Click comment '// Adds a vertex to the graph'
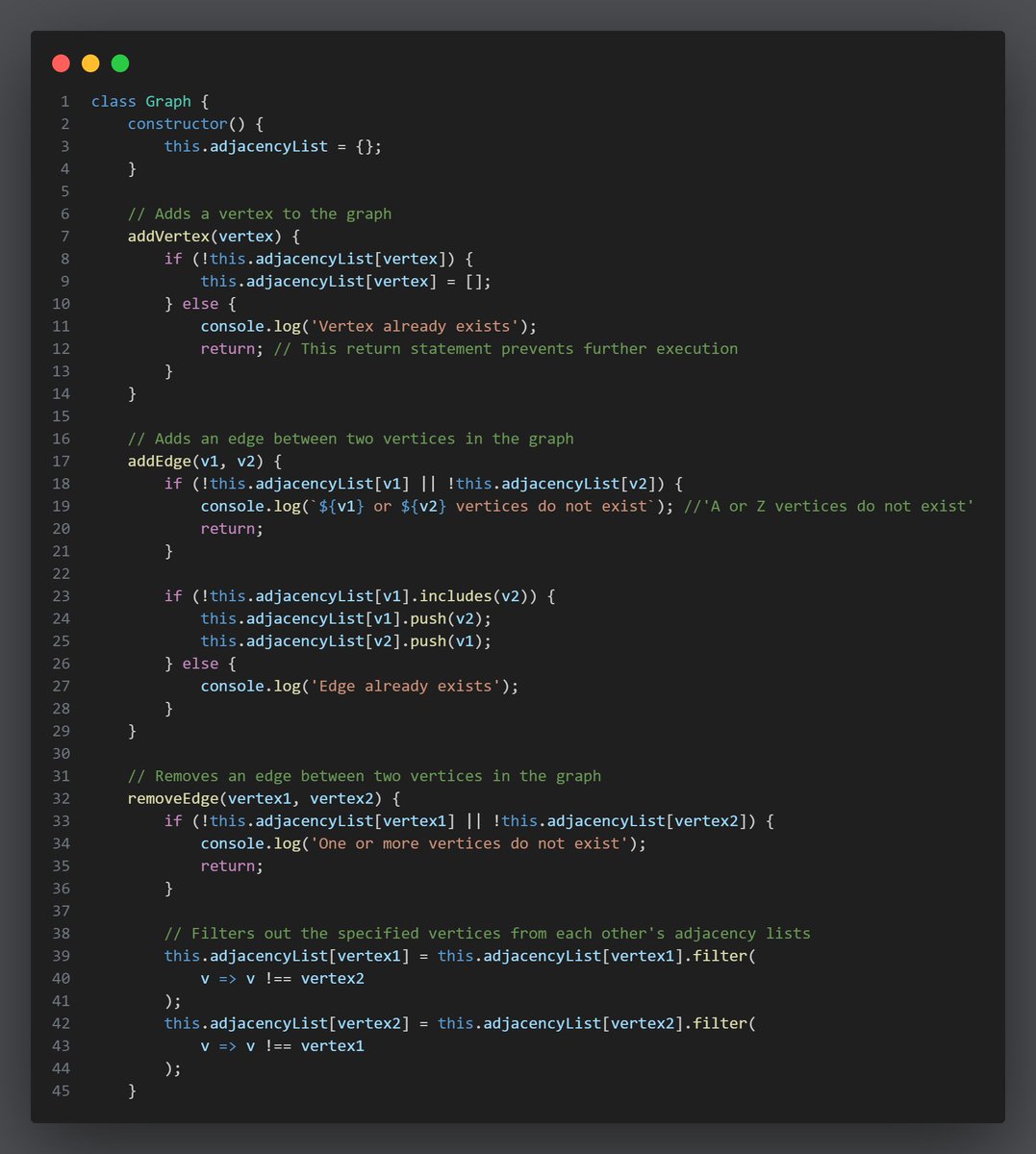Screen dimensions: 1036x1154 tap(260, 213)
